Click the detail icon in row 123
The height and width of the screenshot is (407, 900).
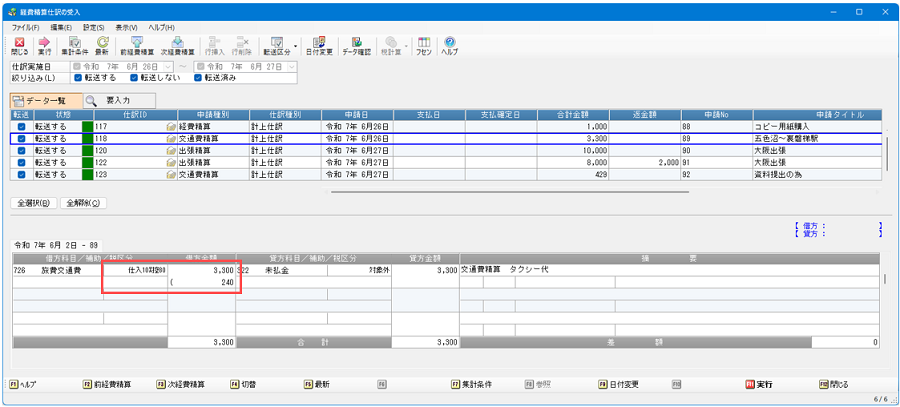pos(171,175)
